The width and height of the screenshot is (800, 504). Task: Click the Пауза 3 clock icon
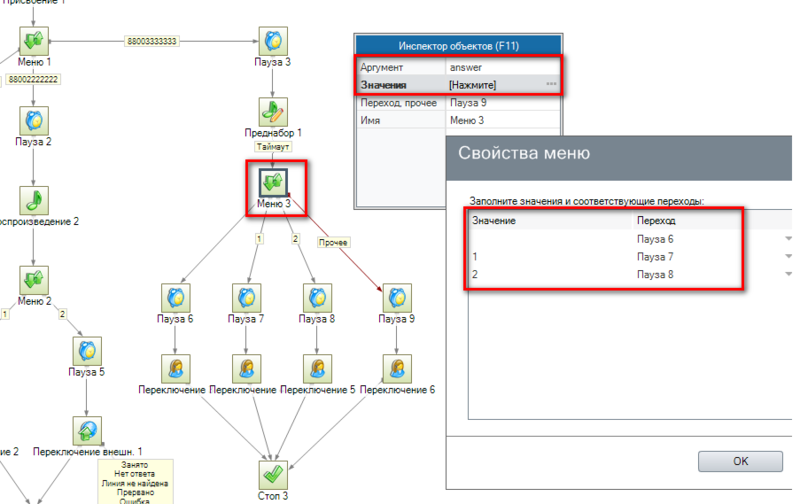click(273, 42)
